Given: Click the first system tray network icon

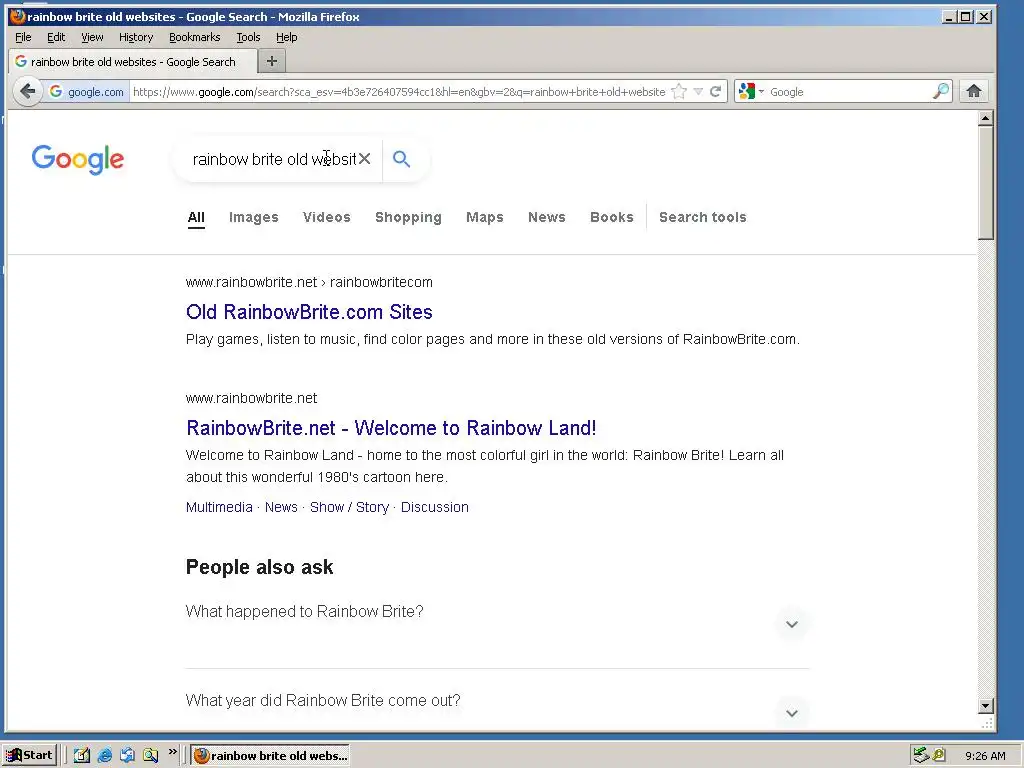Looking at the screenshot, I should (921, 756).
